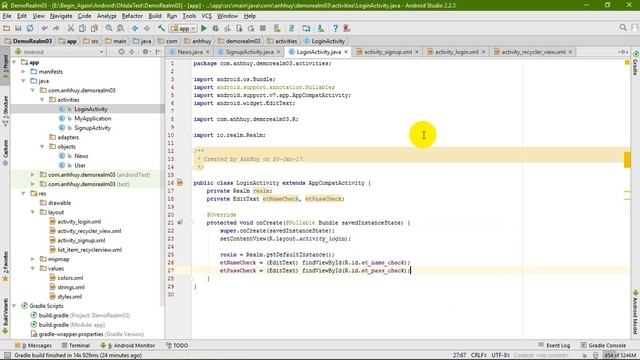The height and width of the screenshot is (360, 640).
Task: Click the activities breadcrumb in navigation bar
Action: 282,41
